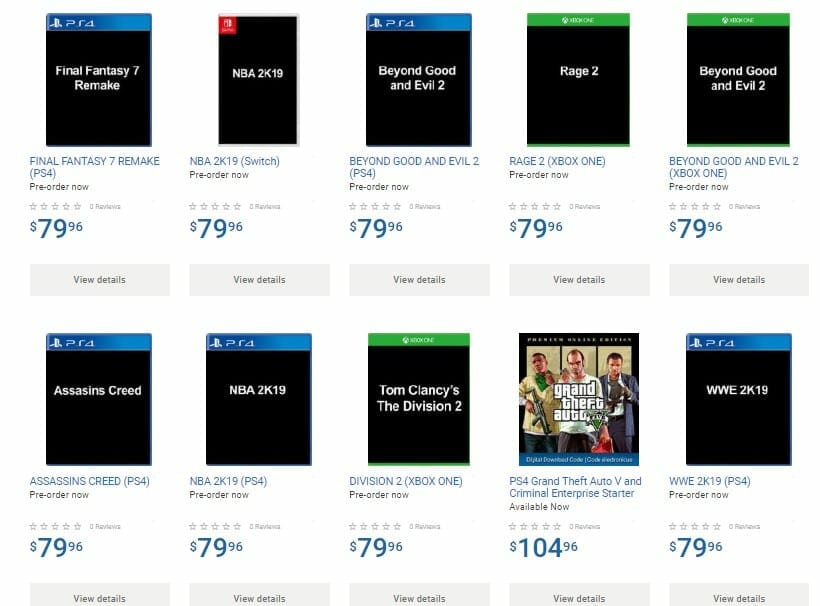Click the Assassins Creed cover thumbnail

click(98, 399)
